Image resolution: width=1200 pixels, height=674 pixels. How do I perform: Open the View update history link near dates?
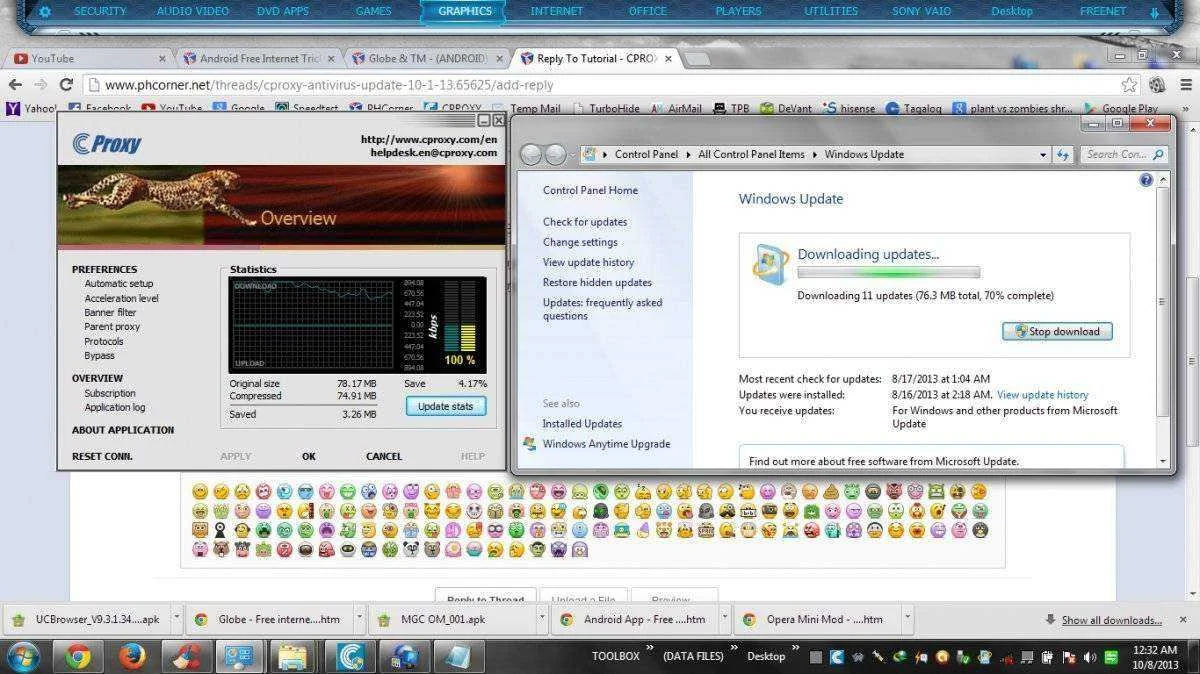(1042, 395)
